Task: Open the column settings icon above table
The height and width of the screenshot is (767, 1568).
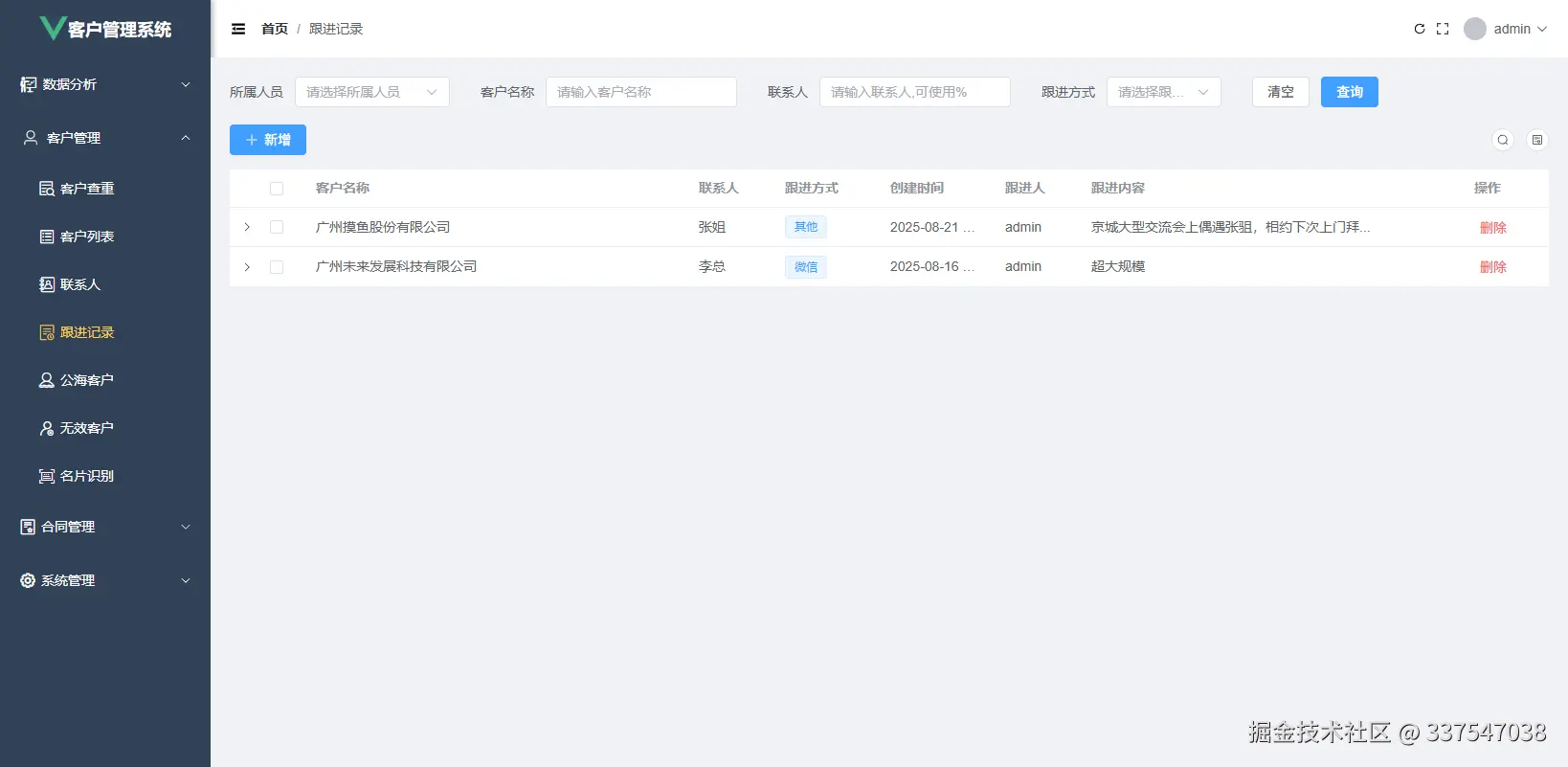Action: (x=1537, y=140)
